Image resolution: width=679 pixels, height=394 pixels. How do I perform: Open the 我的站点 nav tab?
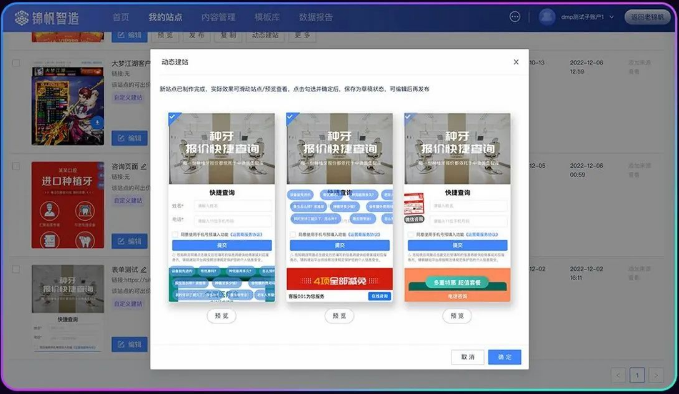pos(165,17)
